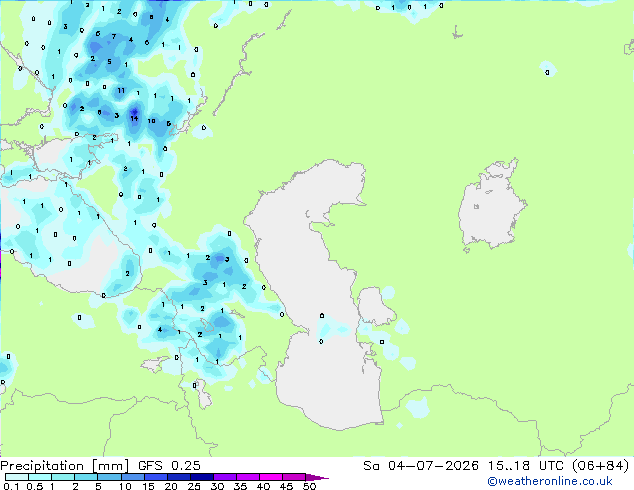
Task: Click the 1 to 2 mm legend swatch
Action: [x=63, y=477]
